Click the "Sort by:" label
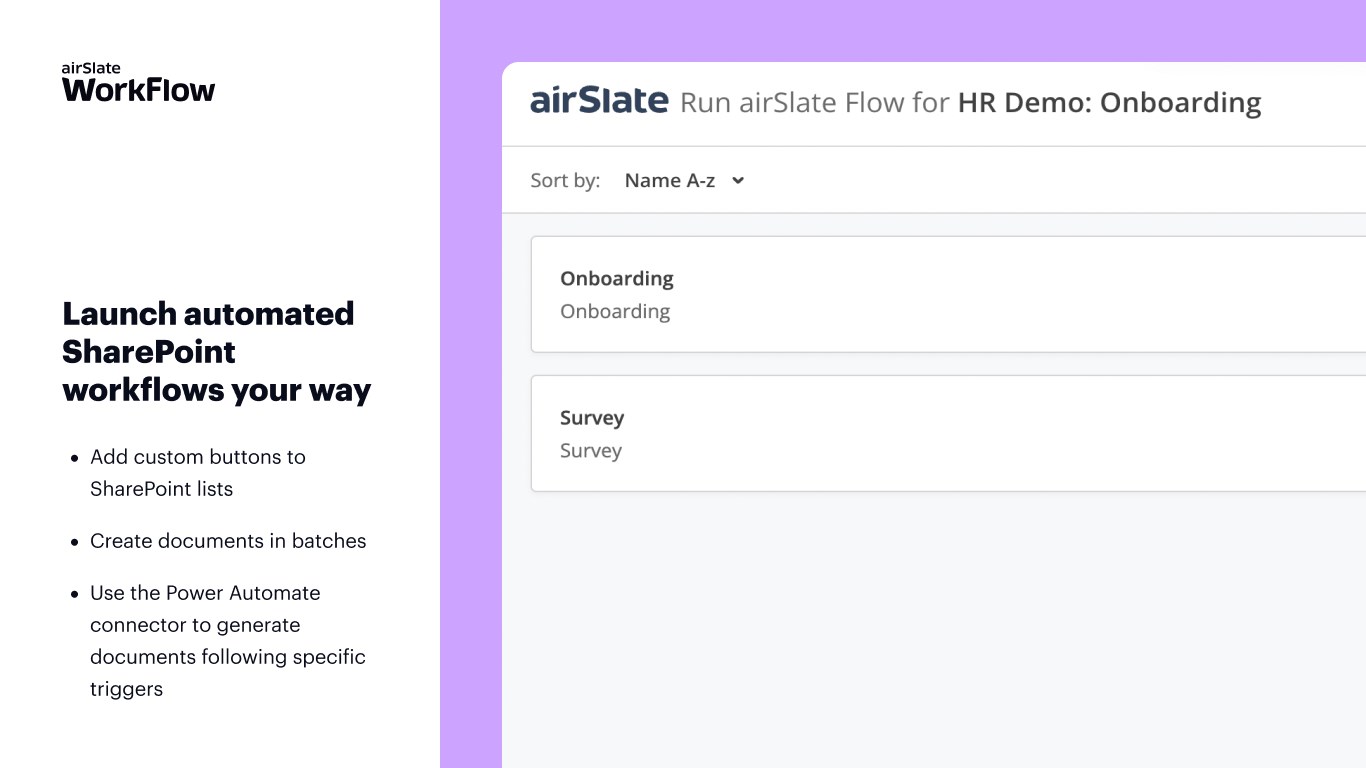1366x768 pixels. click(x=565, y=181)
